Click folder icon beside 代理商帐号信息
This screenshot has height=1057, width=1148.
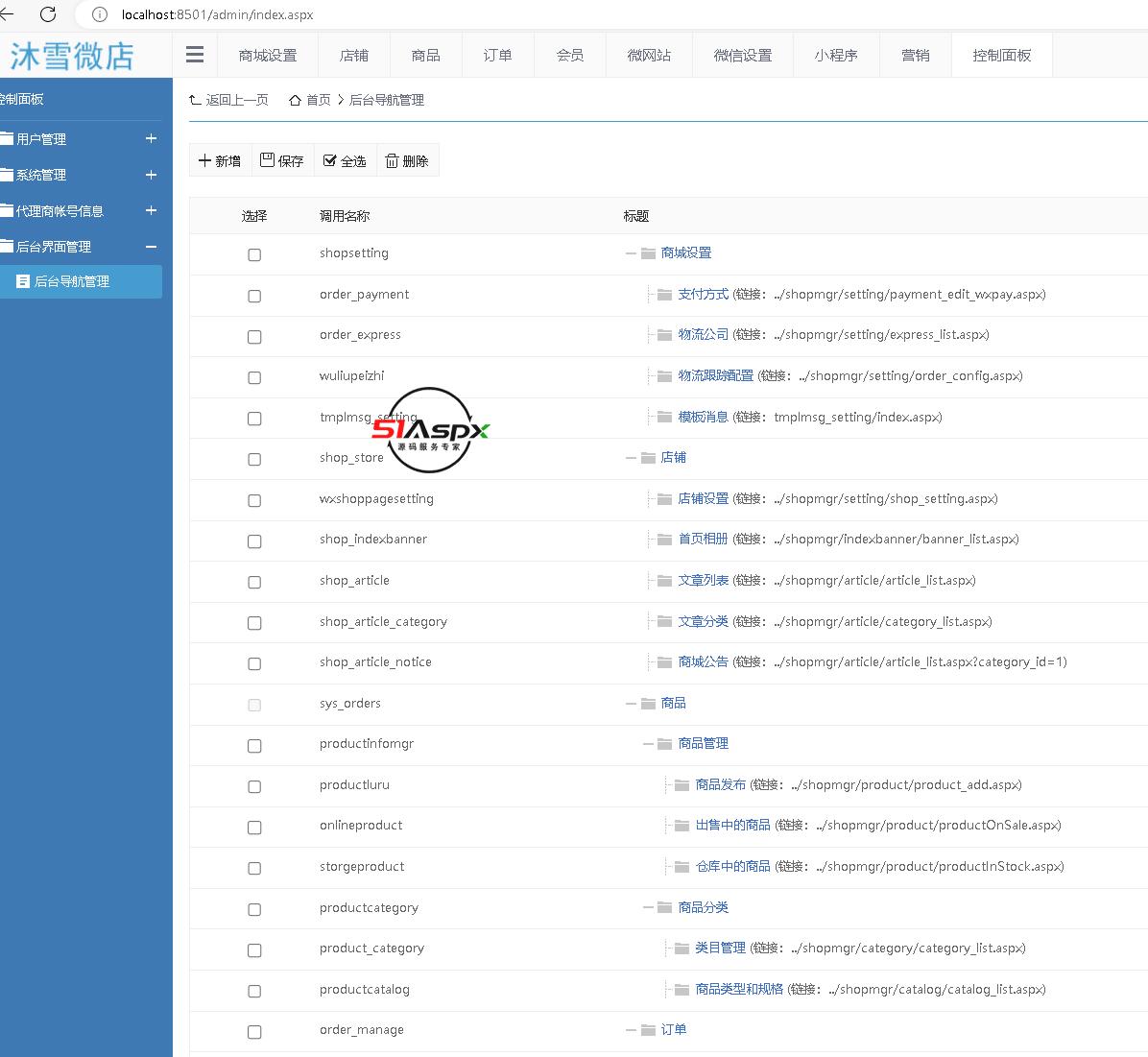point(7,211)
